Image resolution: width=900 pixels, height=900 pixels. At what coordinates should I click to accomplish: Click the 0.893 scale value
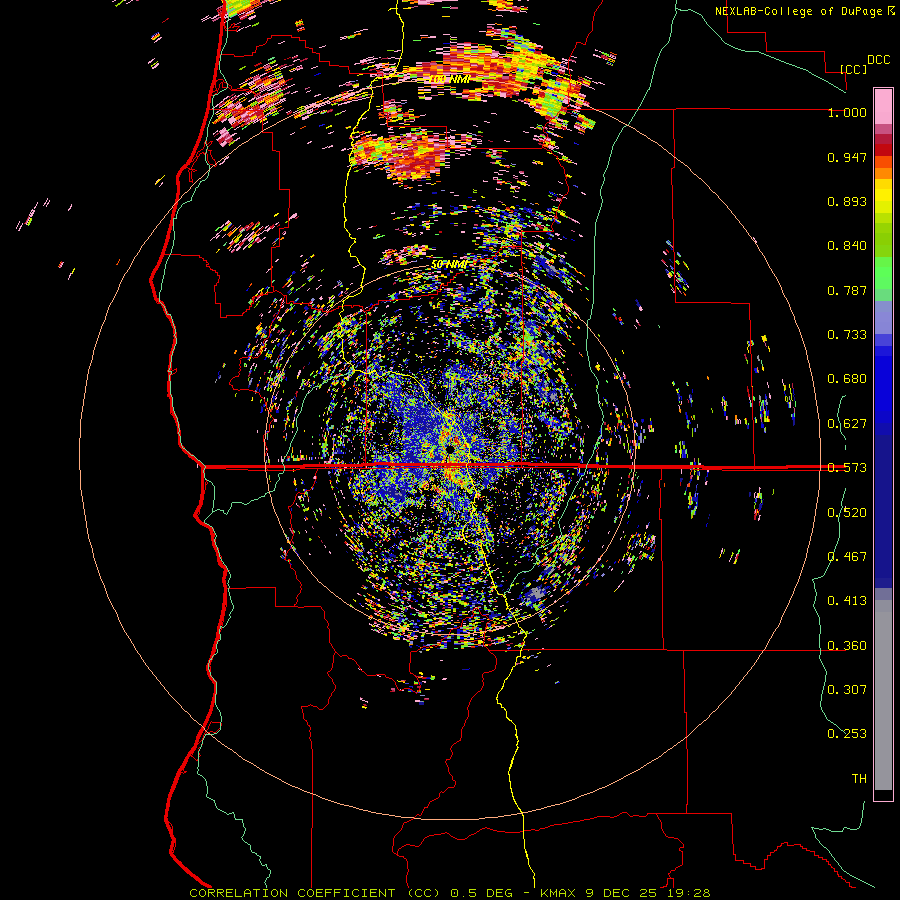847,201
